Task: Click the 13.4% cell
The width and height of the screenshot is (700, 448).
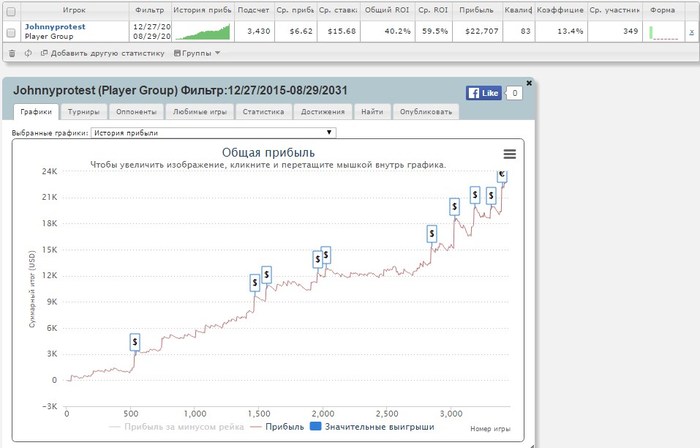Action: point(560,31)
